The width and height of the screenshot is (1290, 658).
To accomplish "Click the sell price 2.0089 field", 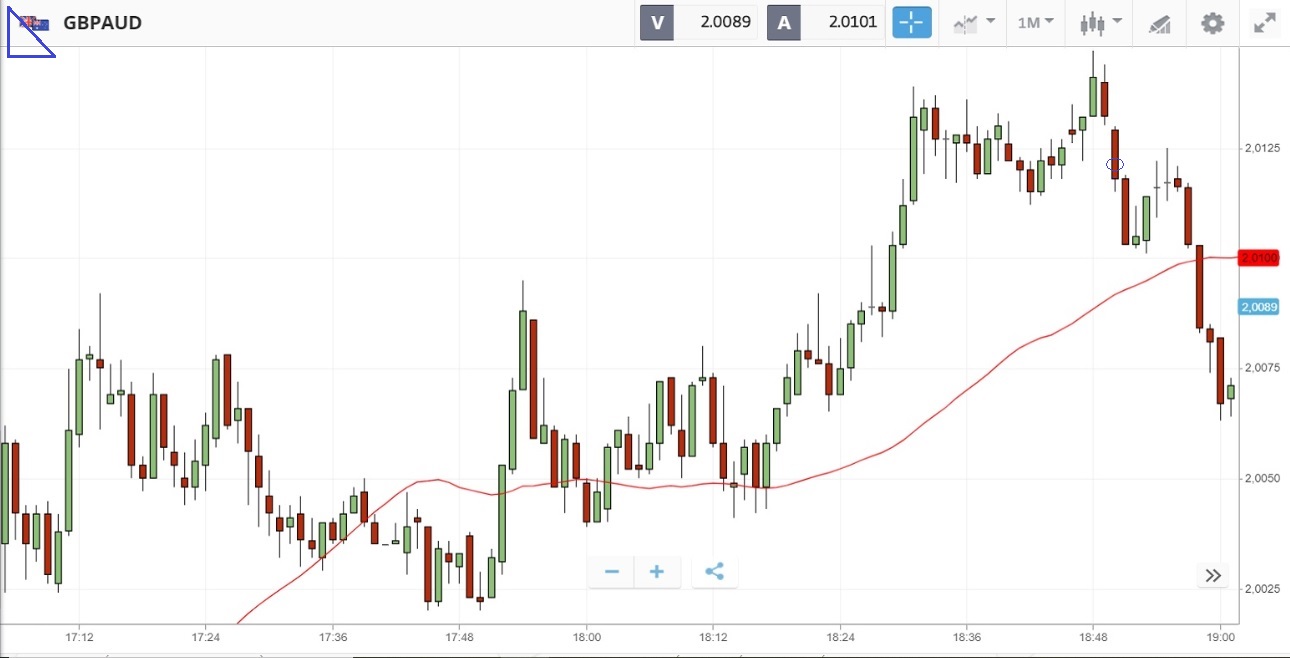I will pyautogui.click(x=716, y=22).
